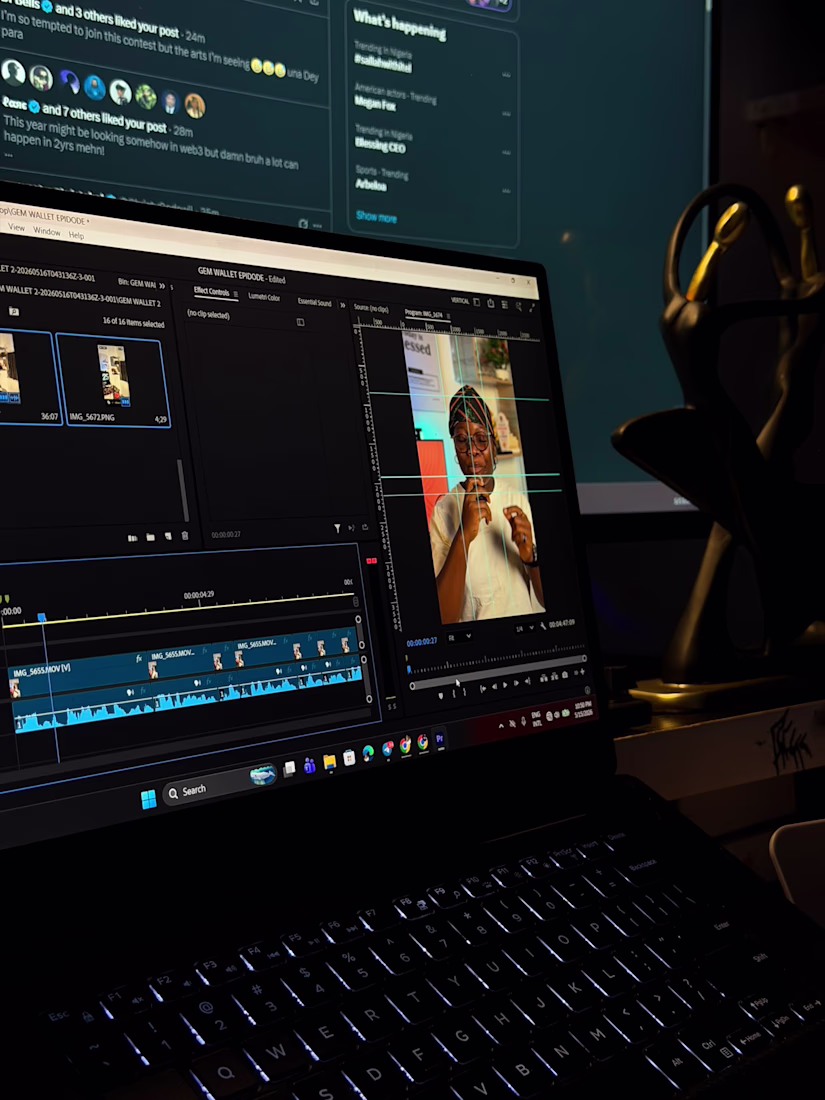
Task: Click the Program monitor playhead timecode 00:00:00:27
Action: [x=422, y=642]
